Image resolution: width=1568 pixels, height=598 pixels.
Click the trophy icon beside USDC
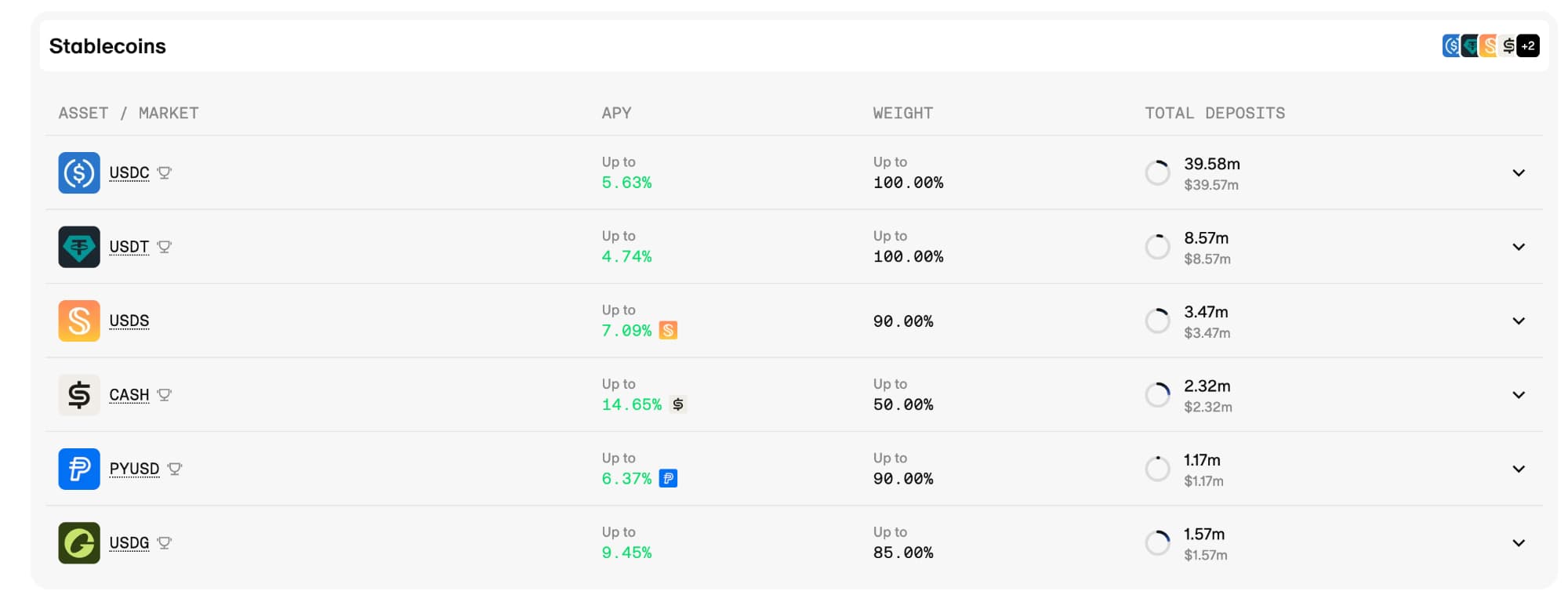pyautogui.click(x=164, y=172)
